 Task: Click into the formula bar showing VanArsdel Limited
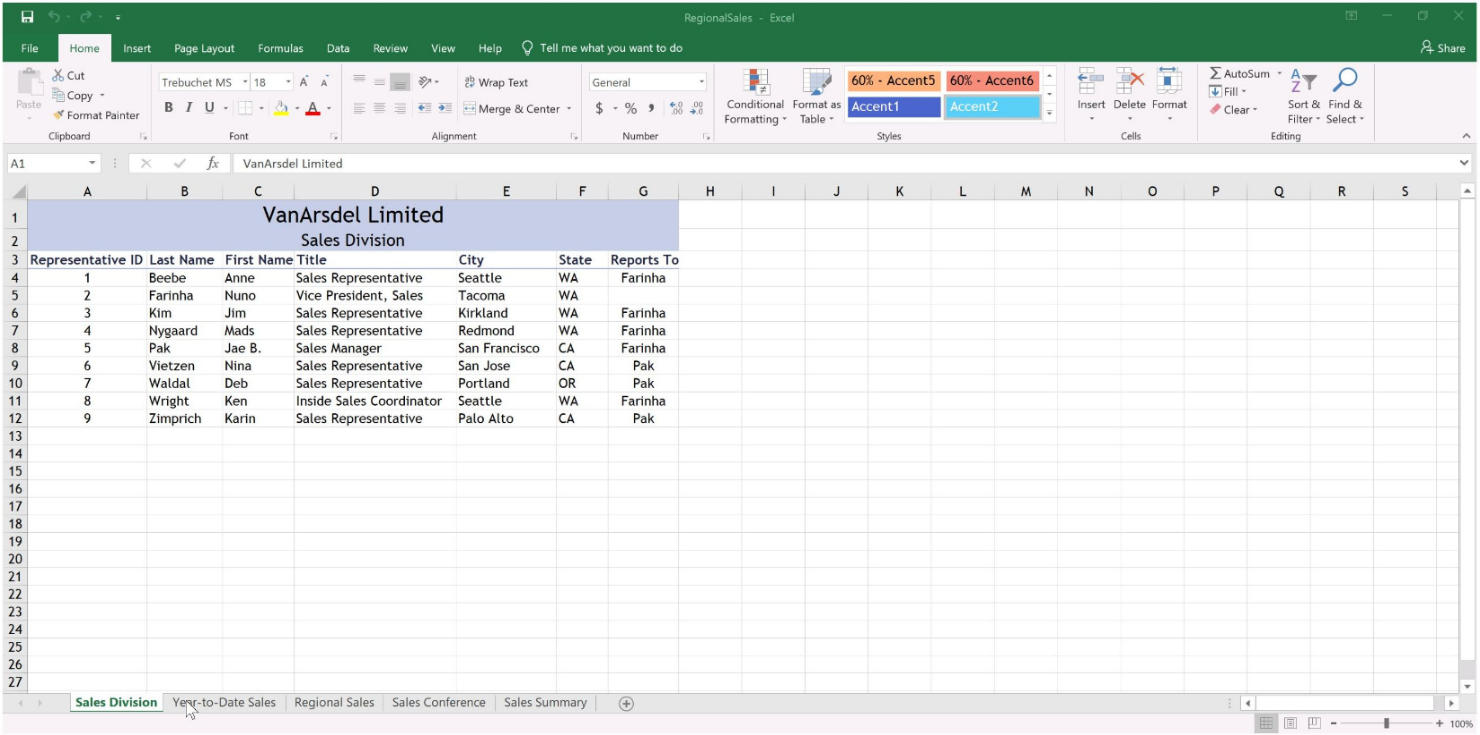(843, 163)
